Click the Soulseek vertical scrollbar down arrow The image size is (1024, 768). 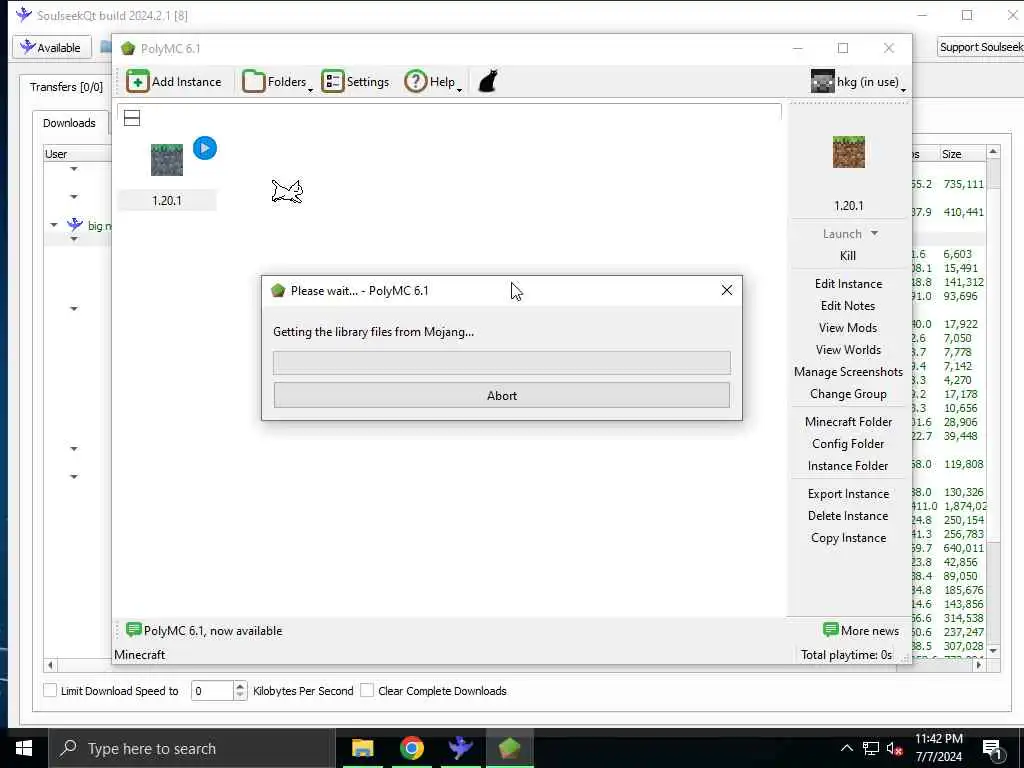click(993, 650)
